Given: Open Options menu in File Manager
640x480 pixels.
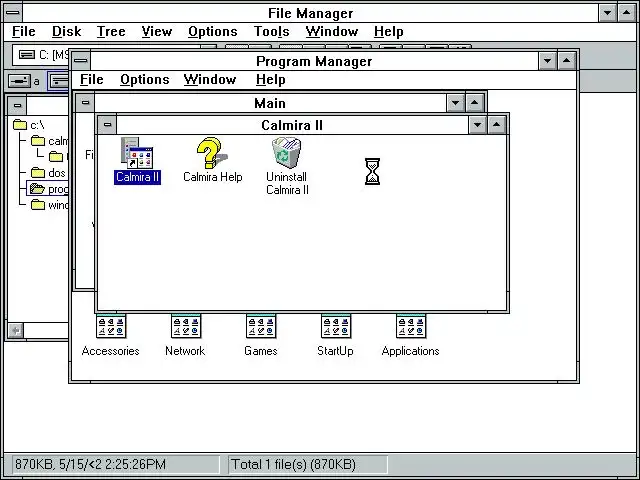Looking at the screenshot, I should tap(213, 31).
